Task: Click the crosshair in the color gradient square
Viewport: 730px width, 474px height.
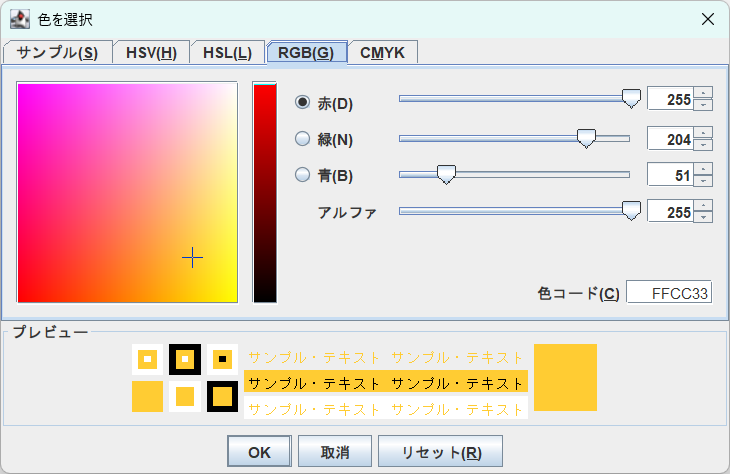Action: click(x=192, y=257)
